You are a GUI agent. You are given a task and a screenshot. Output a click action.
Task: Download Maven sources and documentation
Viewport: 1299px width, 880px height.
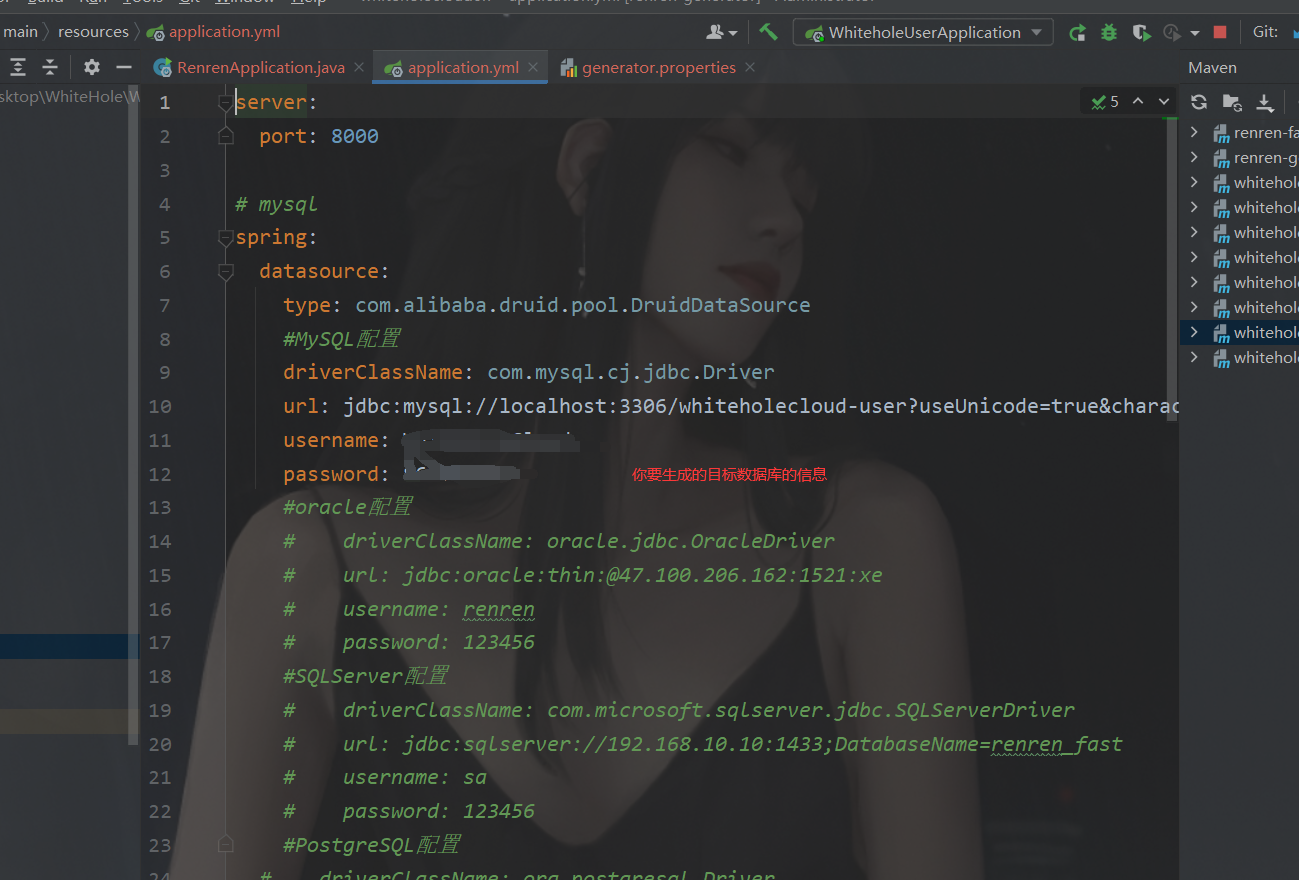pyautogui.click(x=1265, y=102)
